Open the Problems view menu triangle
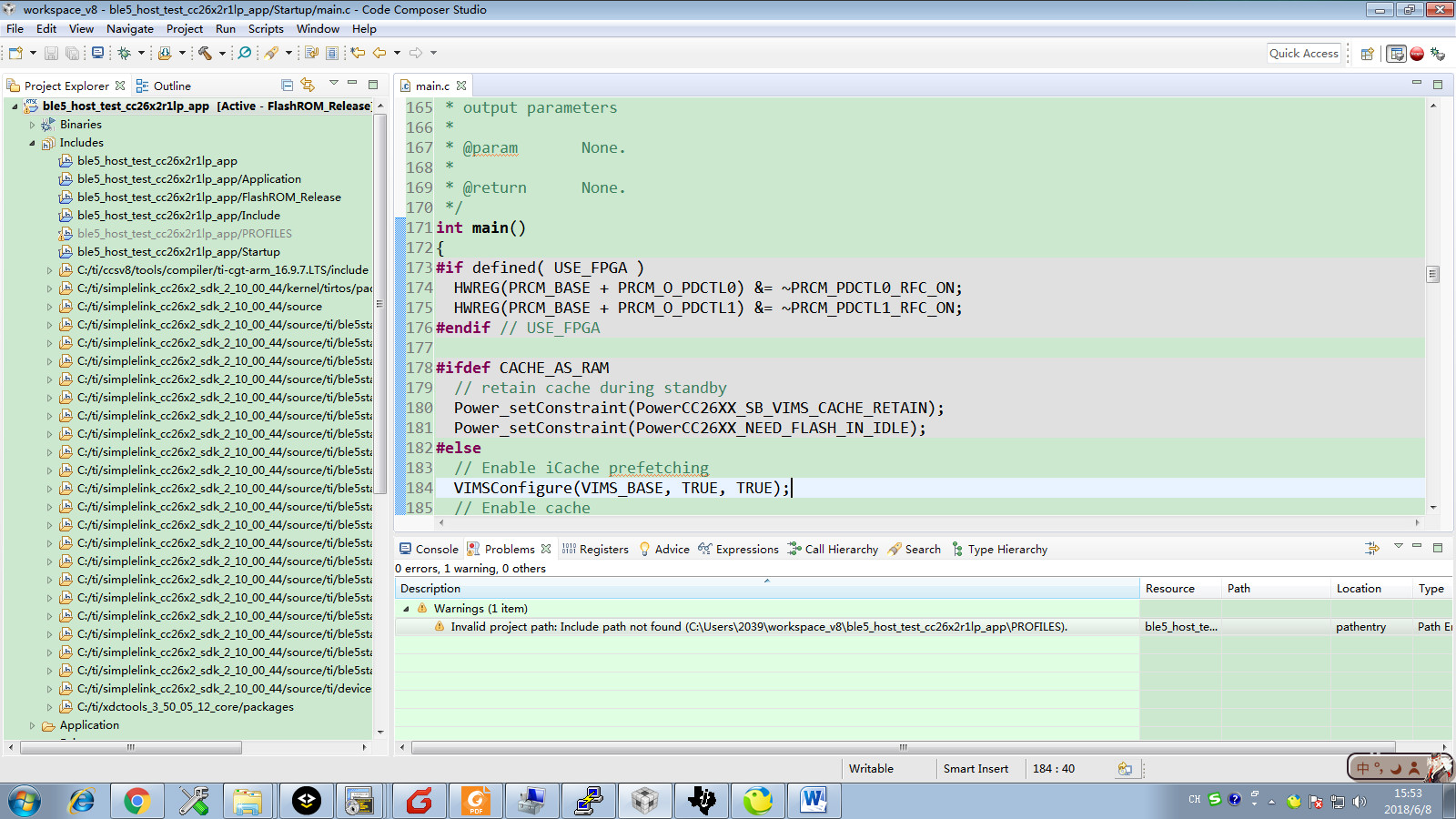 1399,546
